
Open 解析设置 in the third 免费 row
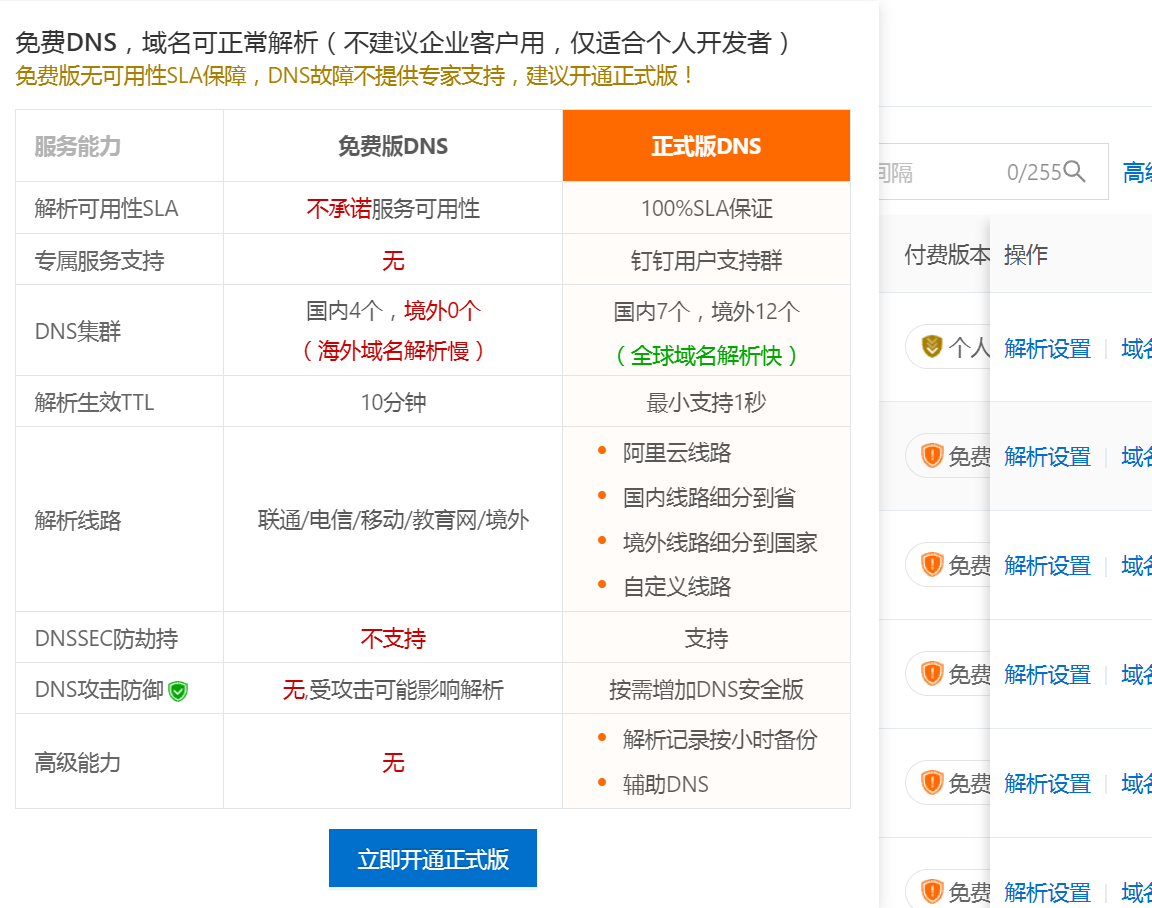click(1047, 675)
